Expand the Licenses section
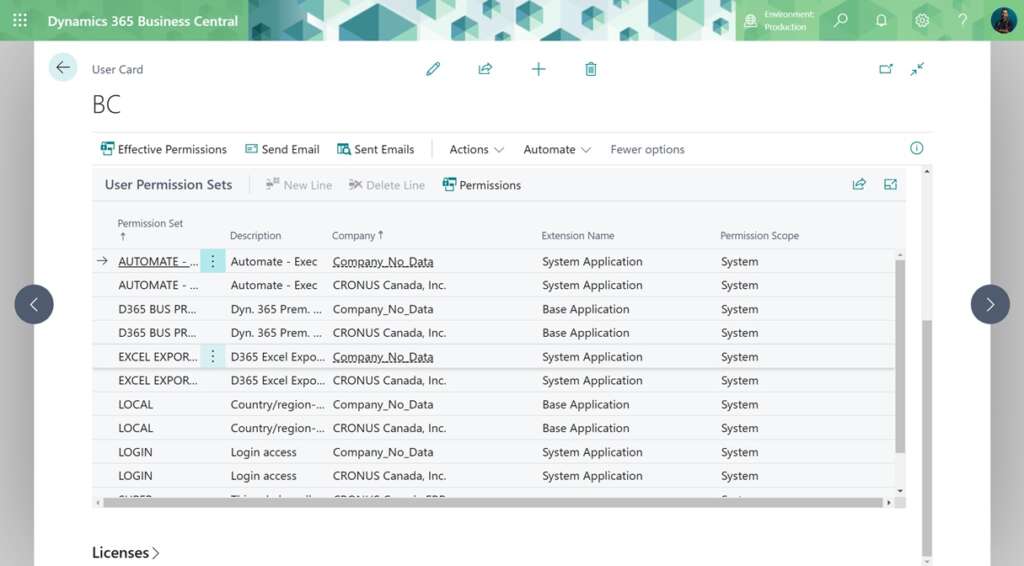 pyautogui.click(x=125, y=552)
